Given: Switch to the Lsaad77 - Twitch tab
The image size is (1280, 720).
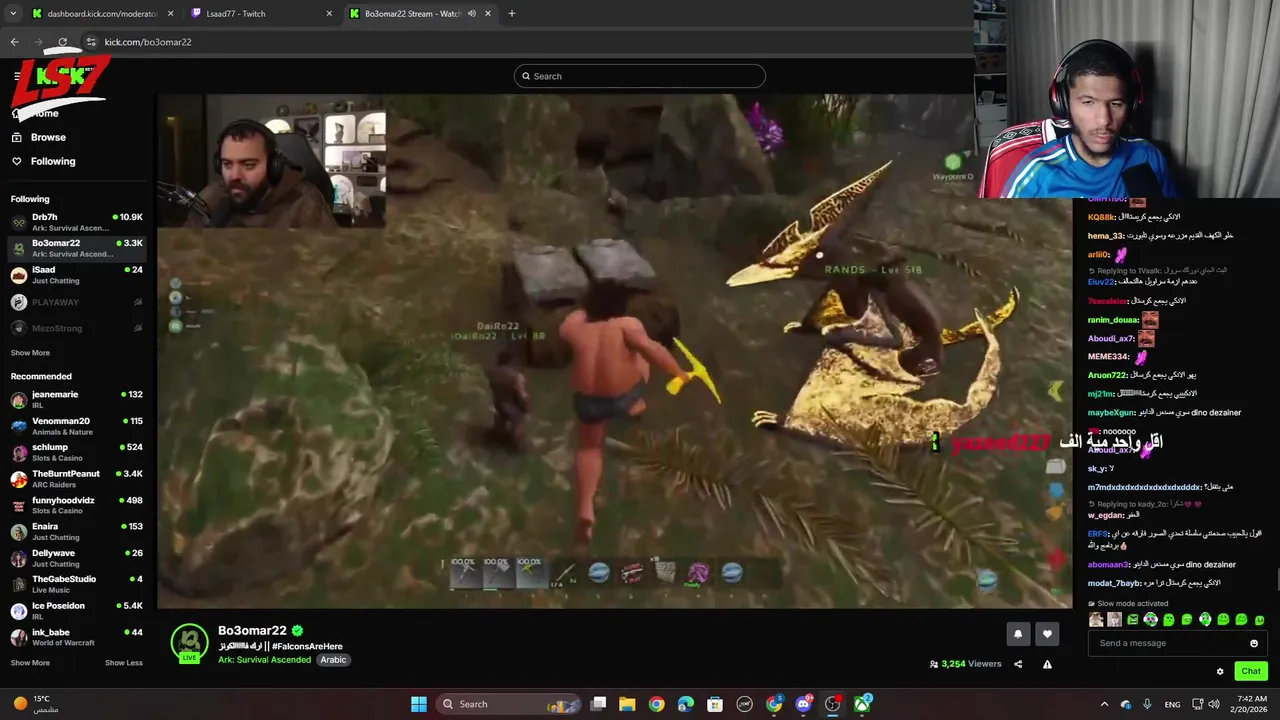Looking at the screenshot, I should click(262, 14).
